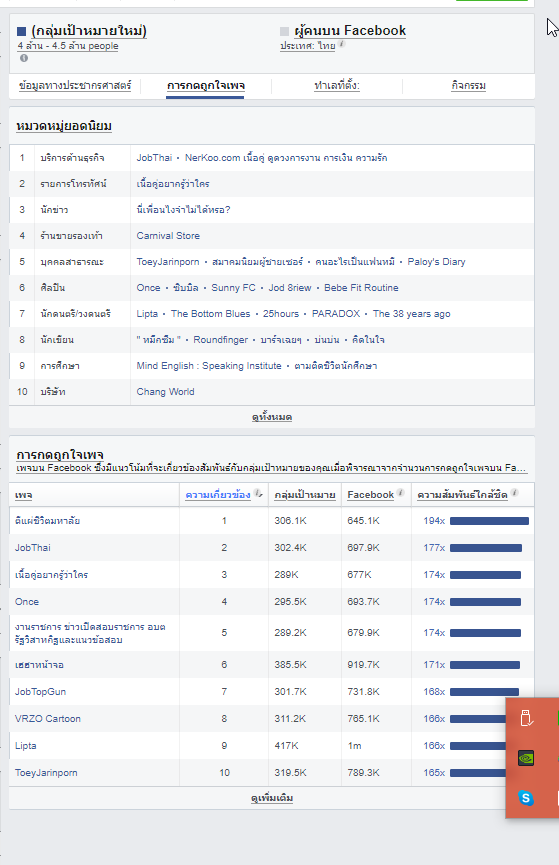Click กลุ่มเป้าหมาย column header
This screenshot has width=559, height=865.
click(305, 495)
